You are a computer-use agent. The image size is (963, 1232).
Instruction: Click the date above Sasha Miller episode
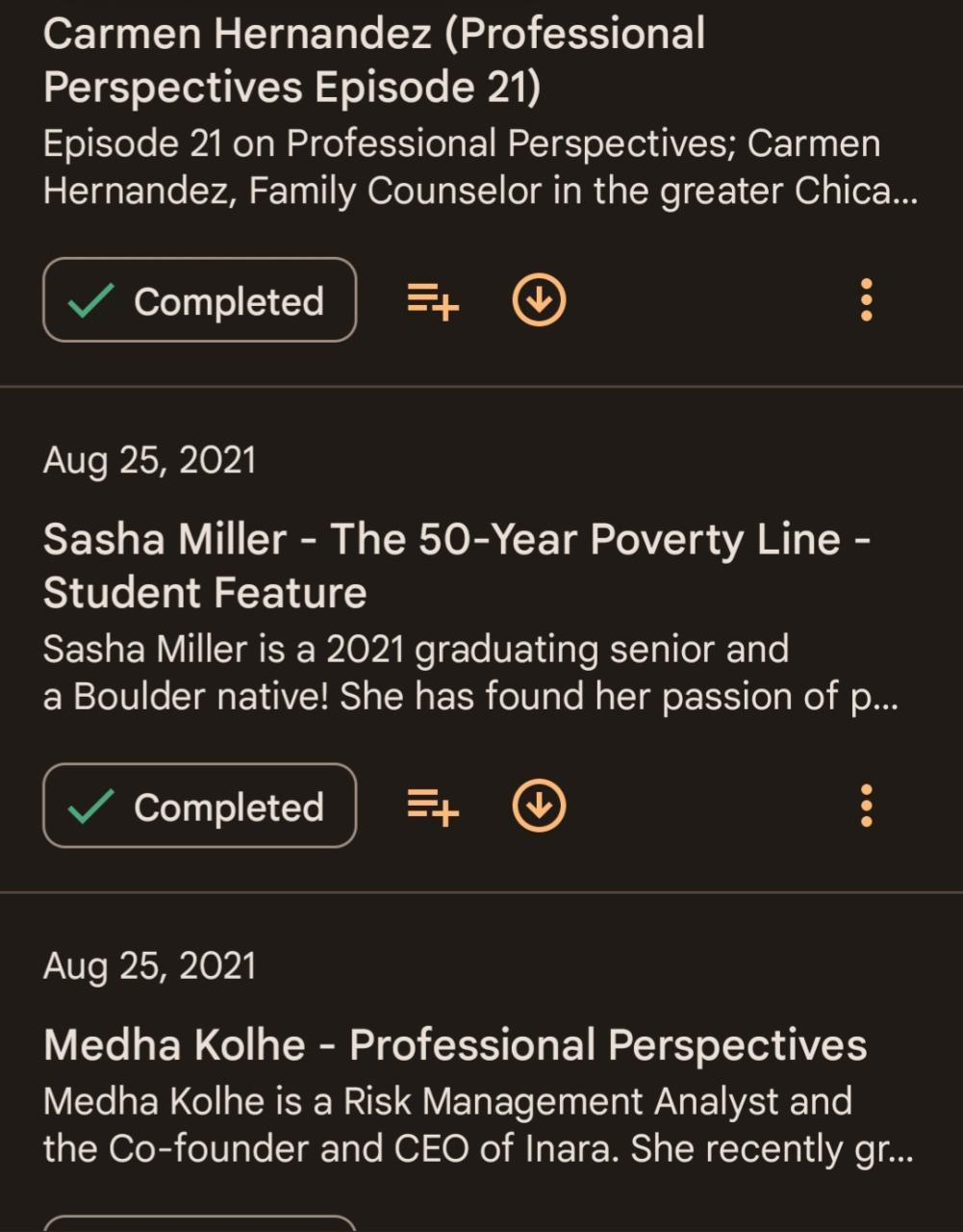point(150,460)
